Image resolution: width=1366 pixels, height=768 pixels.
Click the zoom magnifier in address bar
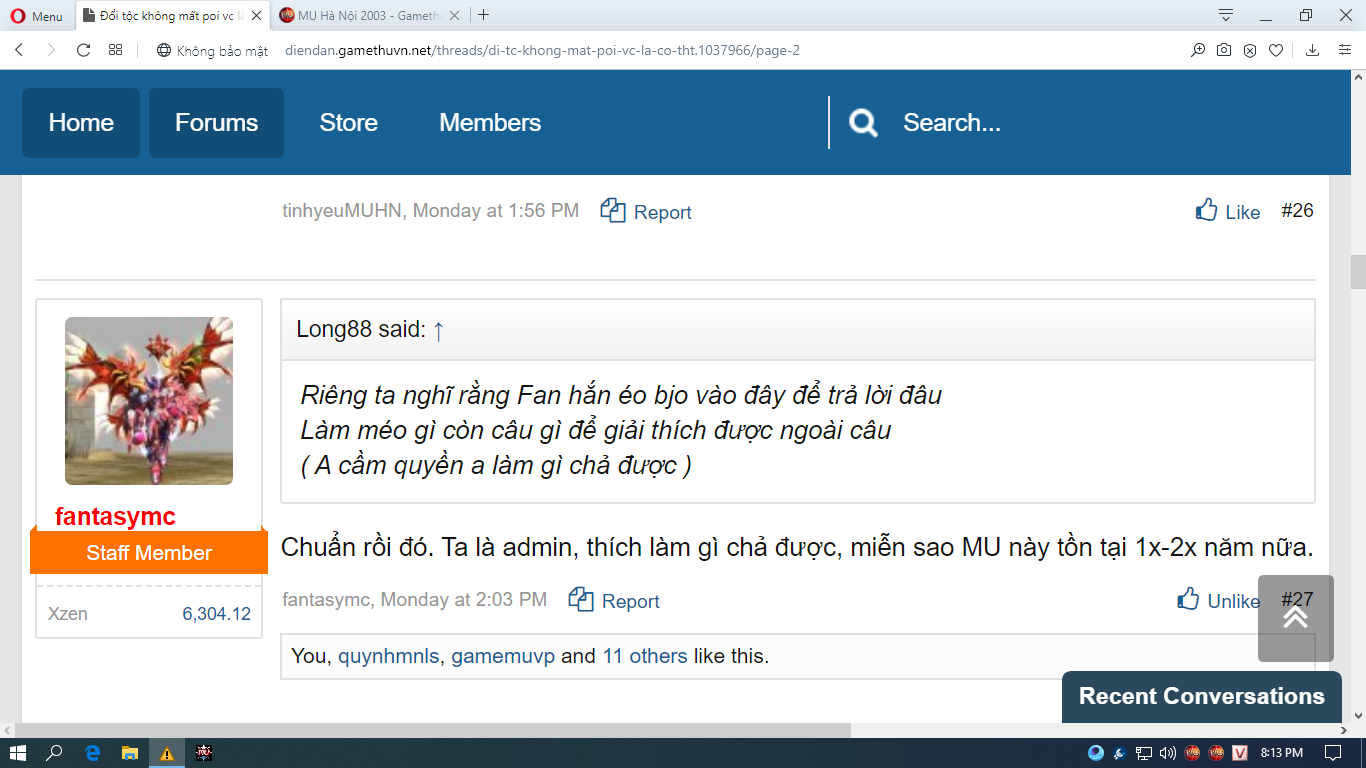pyautogui.click(x=1197, y=50)
